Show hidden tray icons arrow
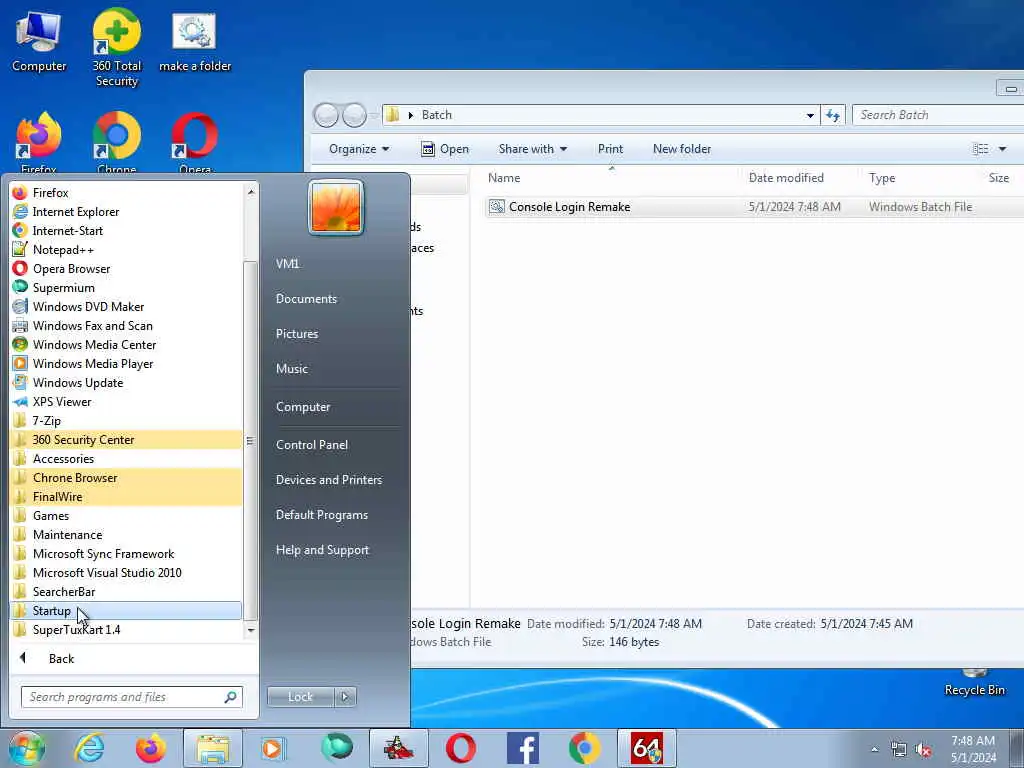This screenshot has width=1024, height=768. (x=874, y=750)
